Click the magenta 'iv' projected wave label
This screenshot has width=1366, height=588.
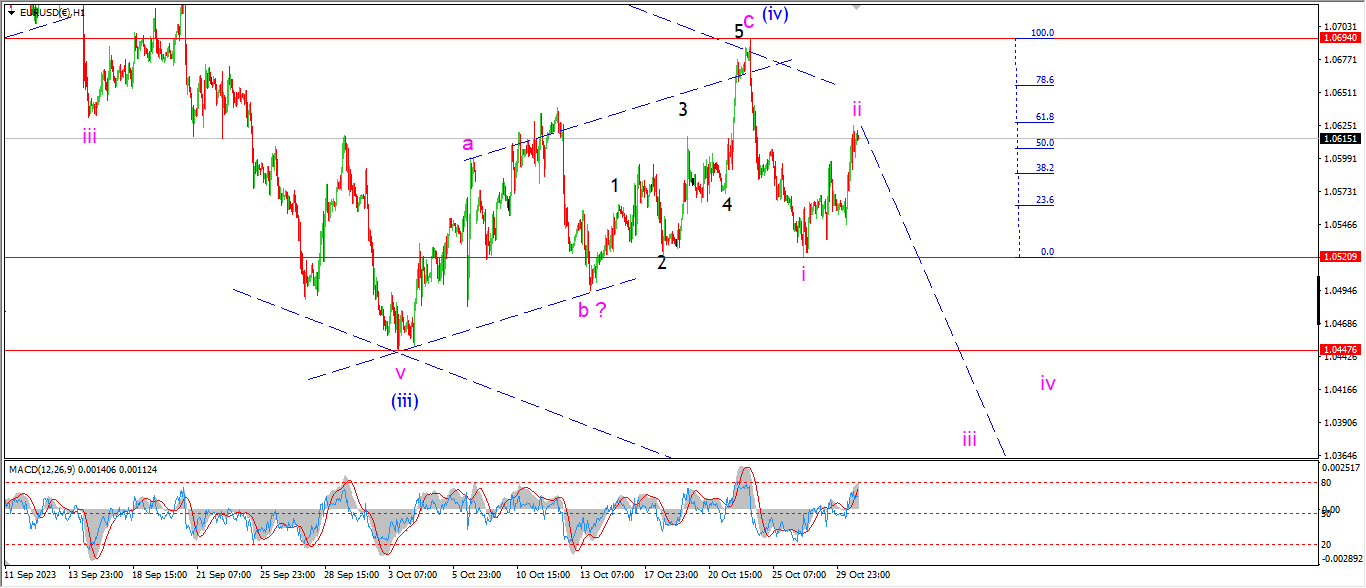pos(1047,383)
